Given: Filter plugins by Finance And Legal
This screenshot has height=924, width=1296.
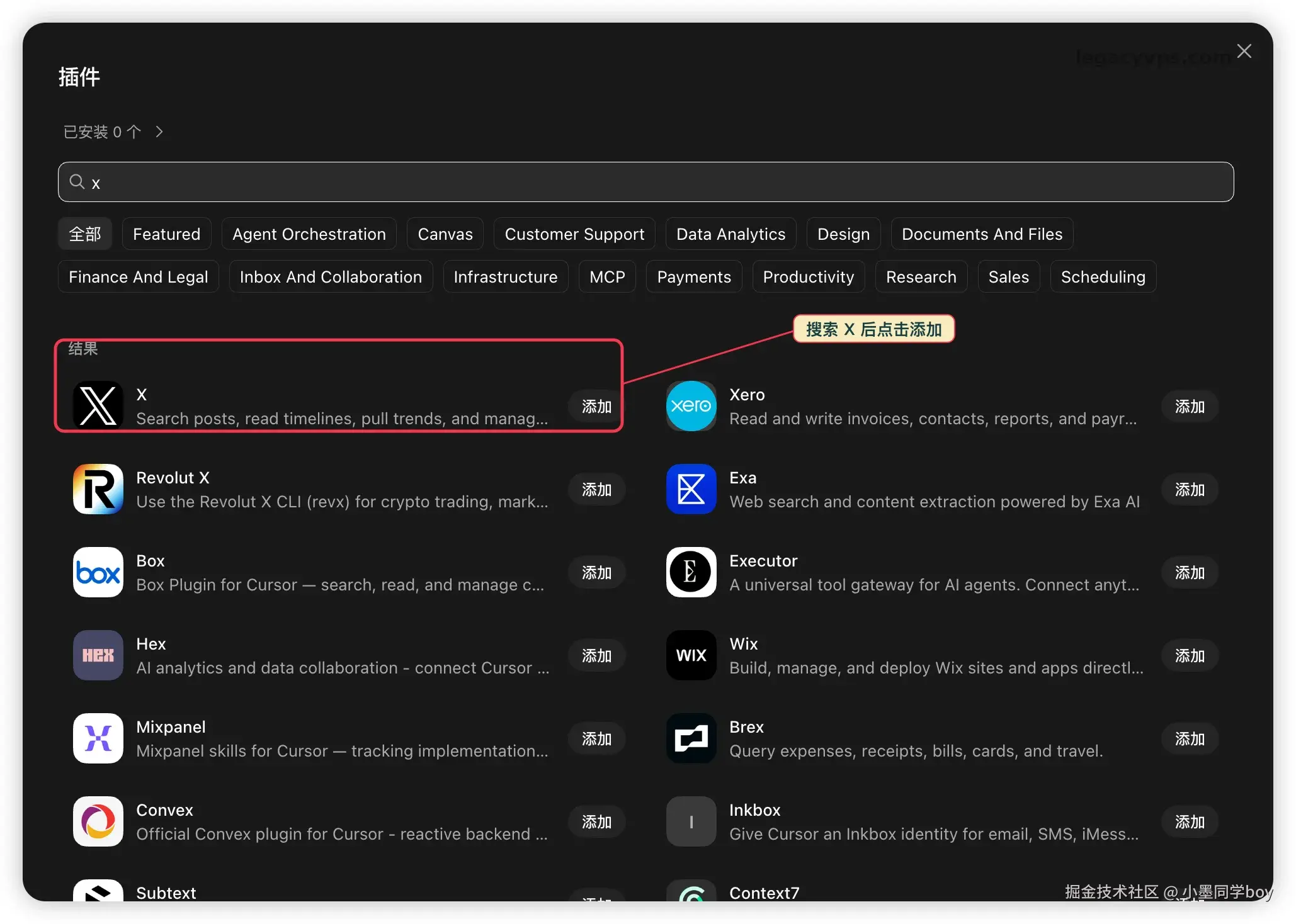Looking at the screenshot, I should pyautogui.click(x=139, y=277).
